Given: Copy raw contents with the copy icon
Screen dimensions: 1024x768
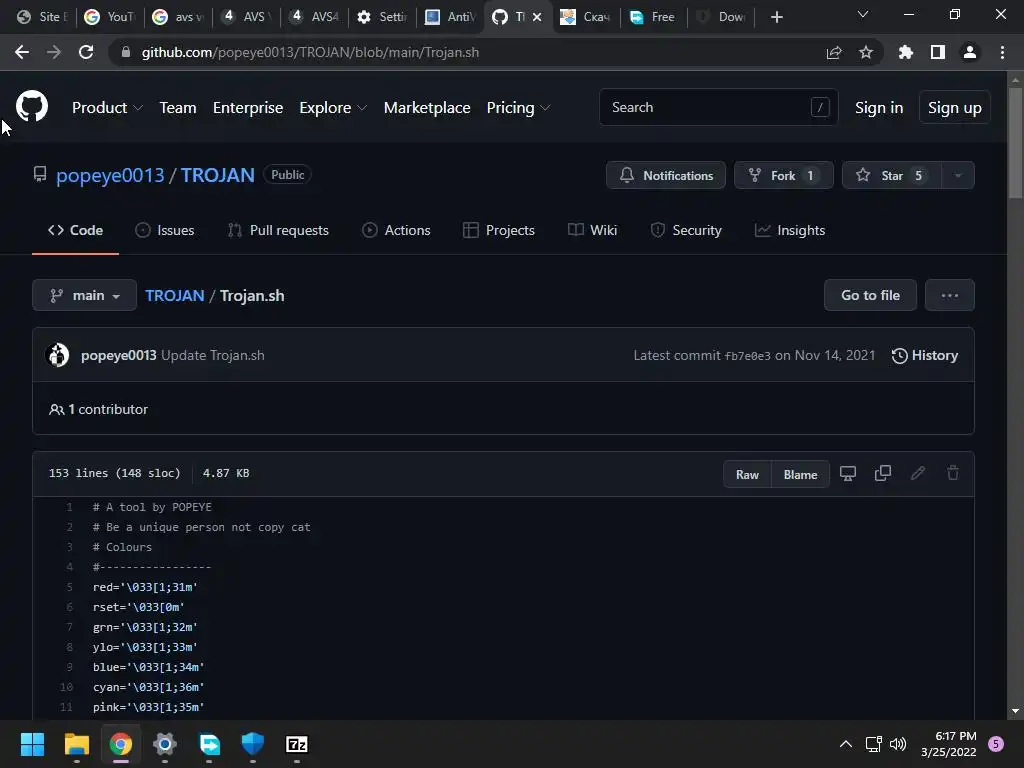Looking at the screenshot, I should tap(882, 473).
